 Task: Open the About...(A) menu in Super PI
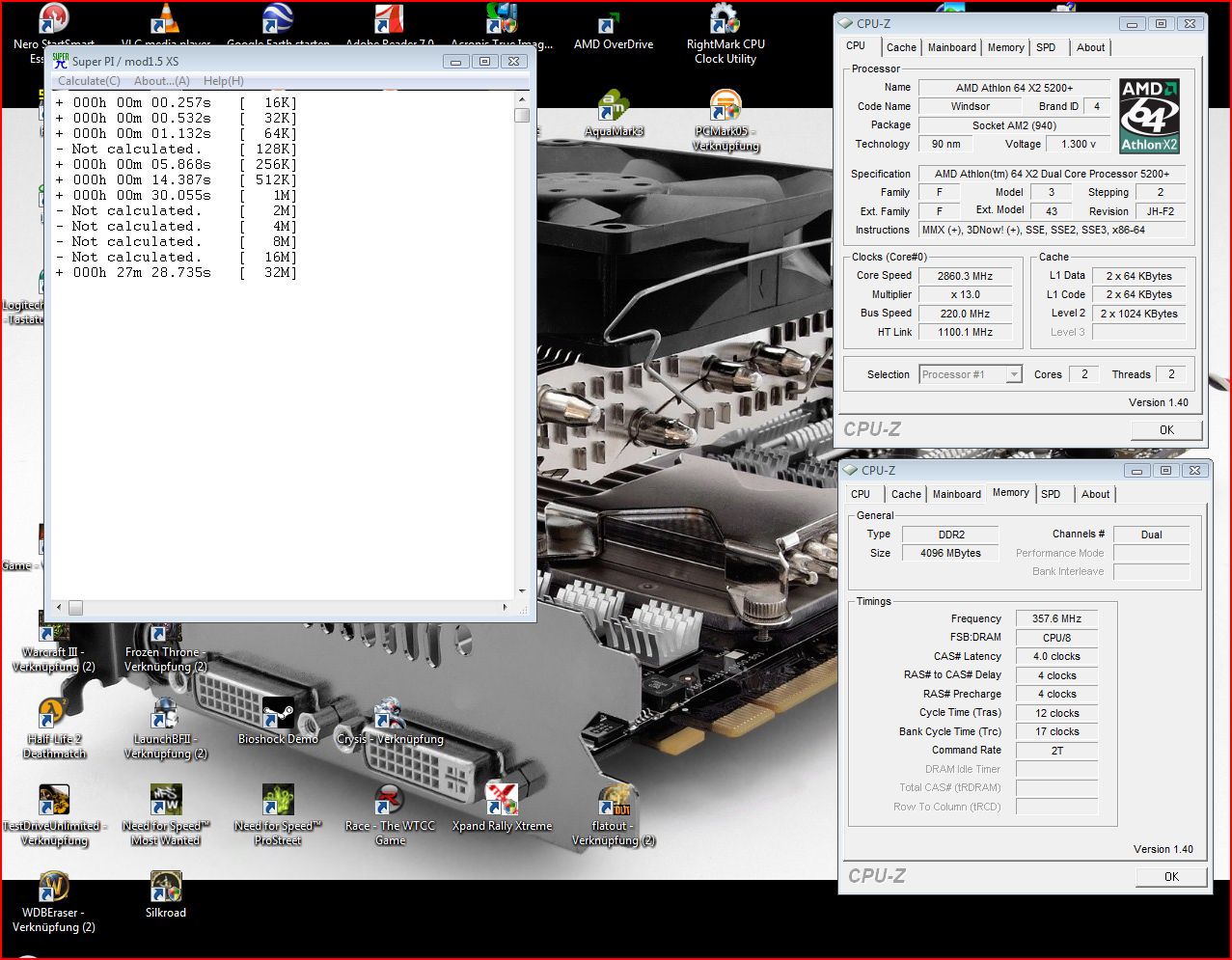click(162, 81)
